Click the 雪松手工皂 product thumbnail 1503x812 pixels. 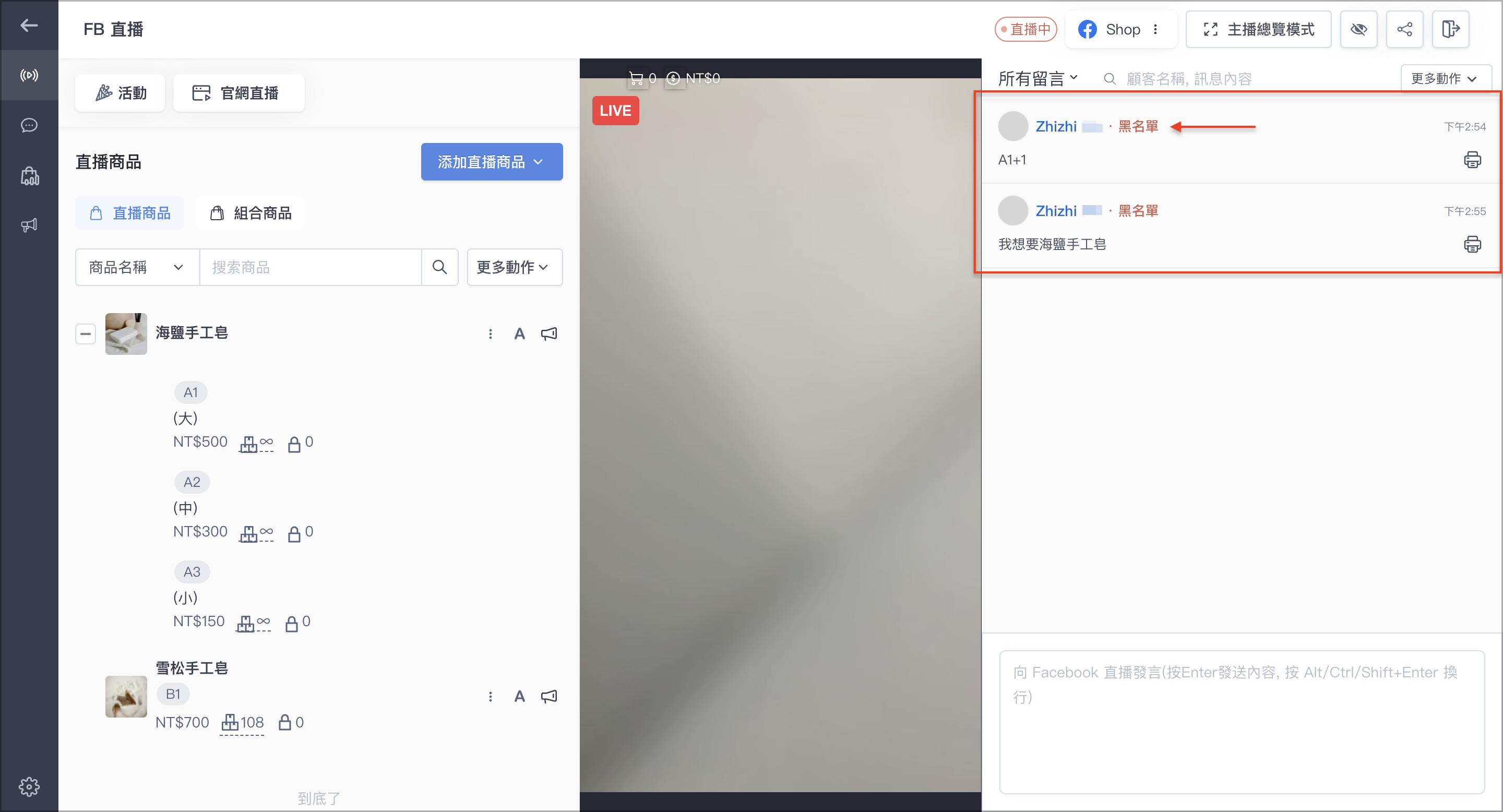pos(126,697)
